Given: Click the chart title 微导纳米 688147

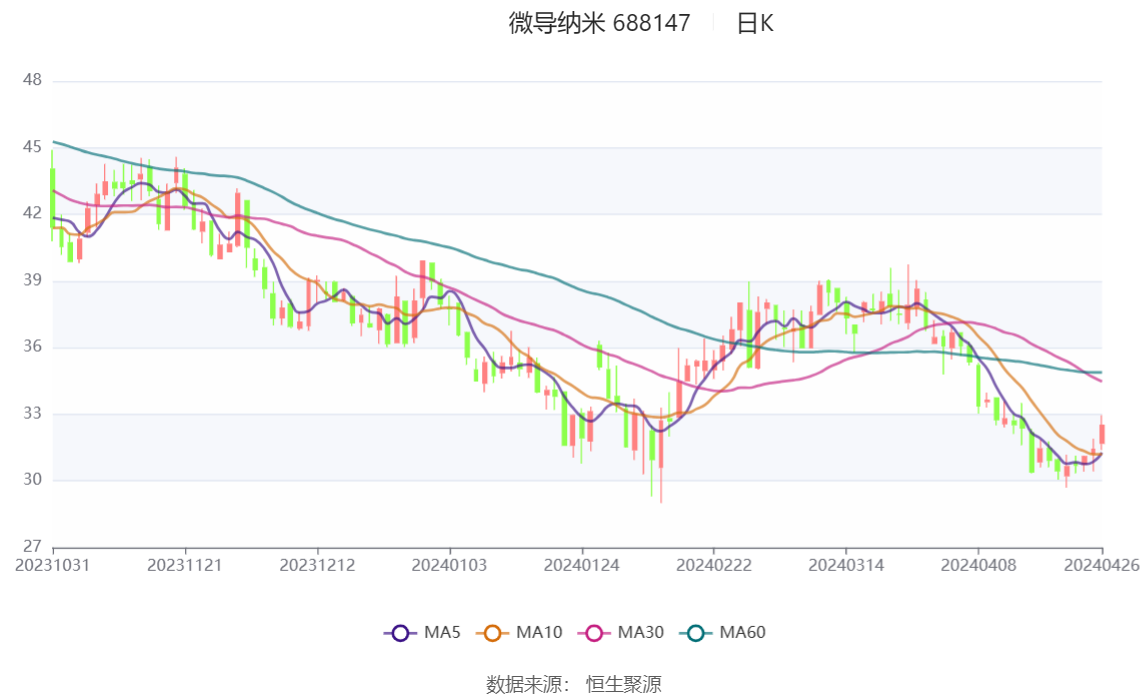Looking at the screenshot, I should click(x=600, y=23).
